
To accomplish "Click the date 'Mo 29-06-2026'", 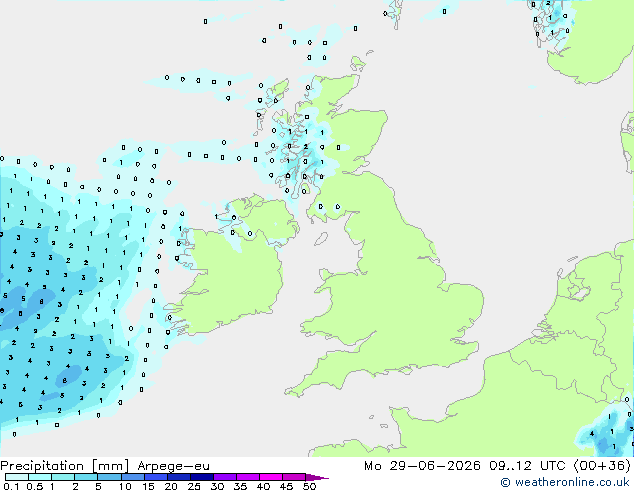I will click(422, 466).
